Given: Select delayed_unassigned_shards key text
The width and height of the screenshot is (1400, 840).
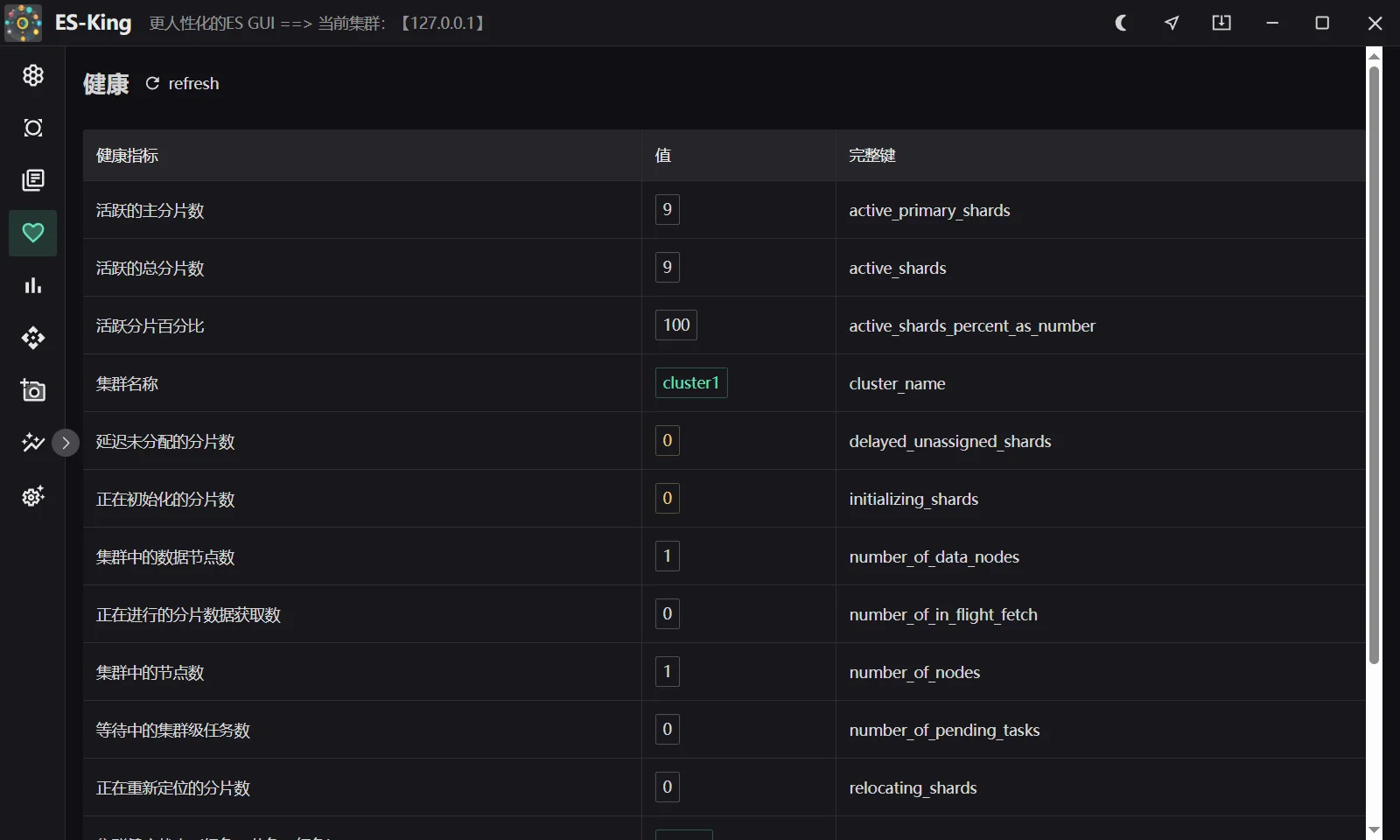Looking at the screenshot, I should [x=950, y=441].
